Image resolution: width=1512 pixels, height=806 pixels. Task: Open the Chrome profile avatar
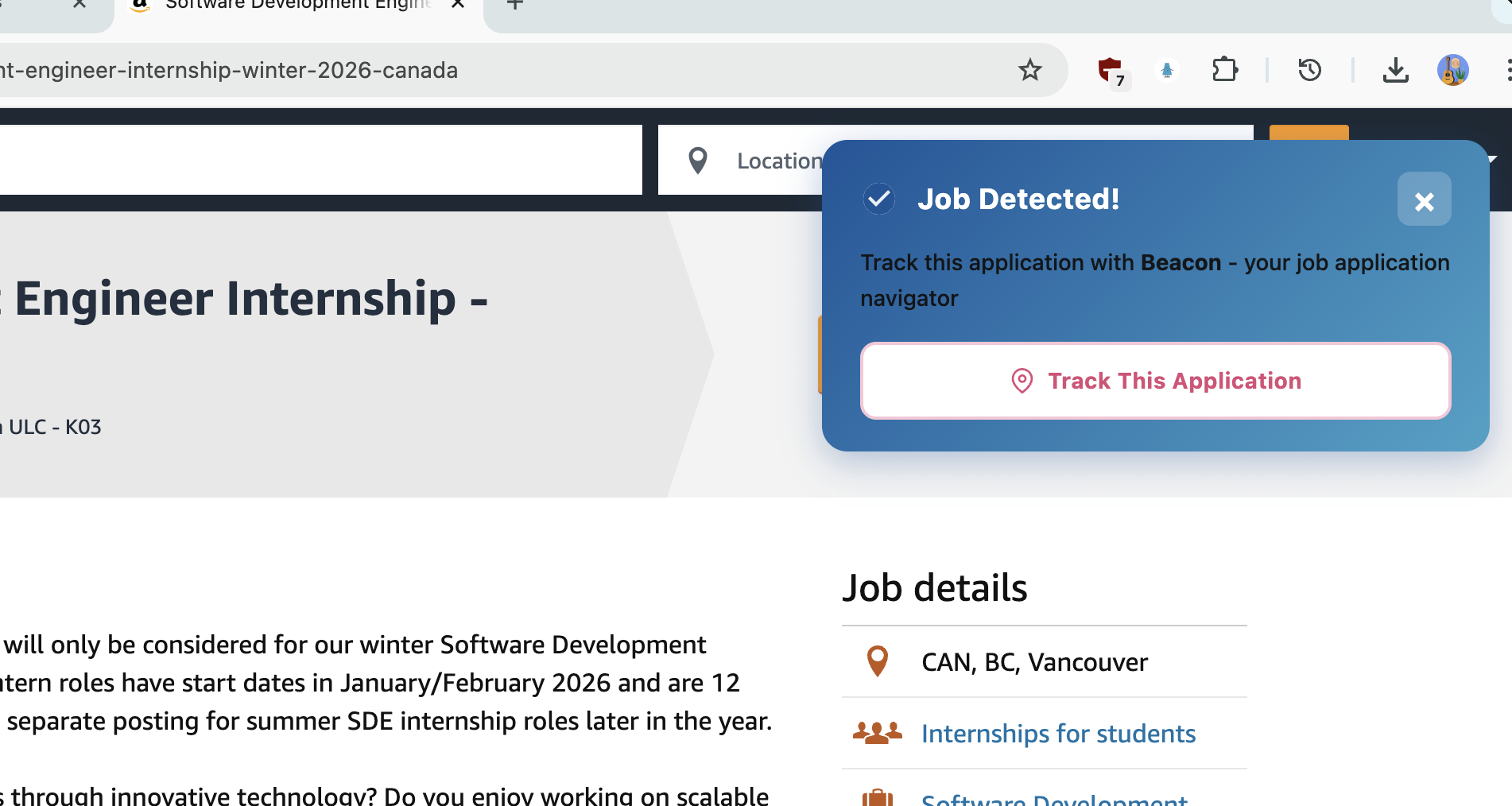coord(1453,70)
